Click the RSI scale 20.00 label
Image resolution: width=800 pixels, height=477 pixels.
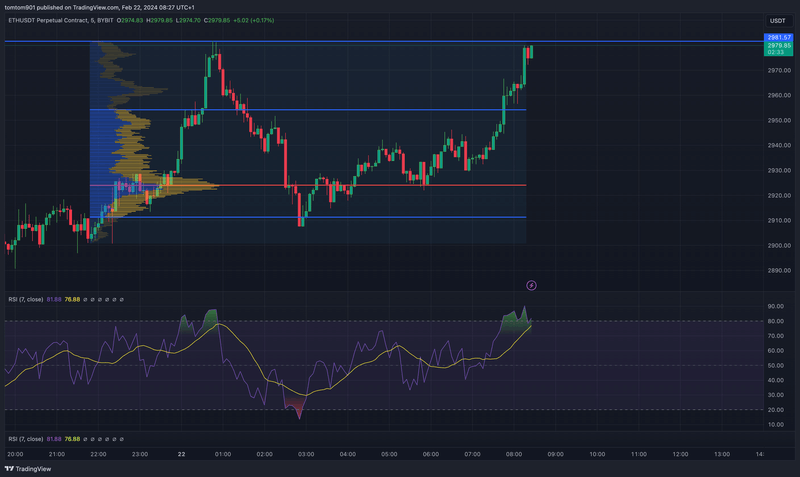click(x=776, y=410)
